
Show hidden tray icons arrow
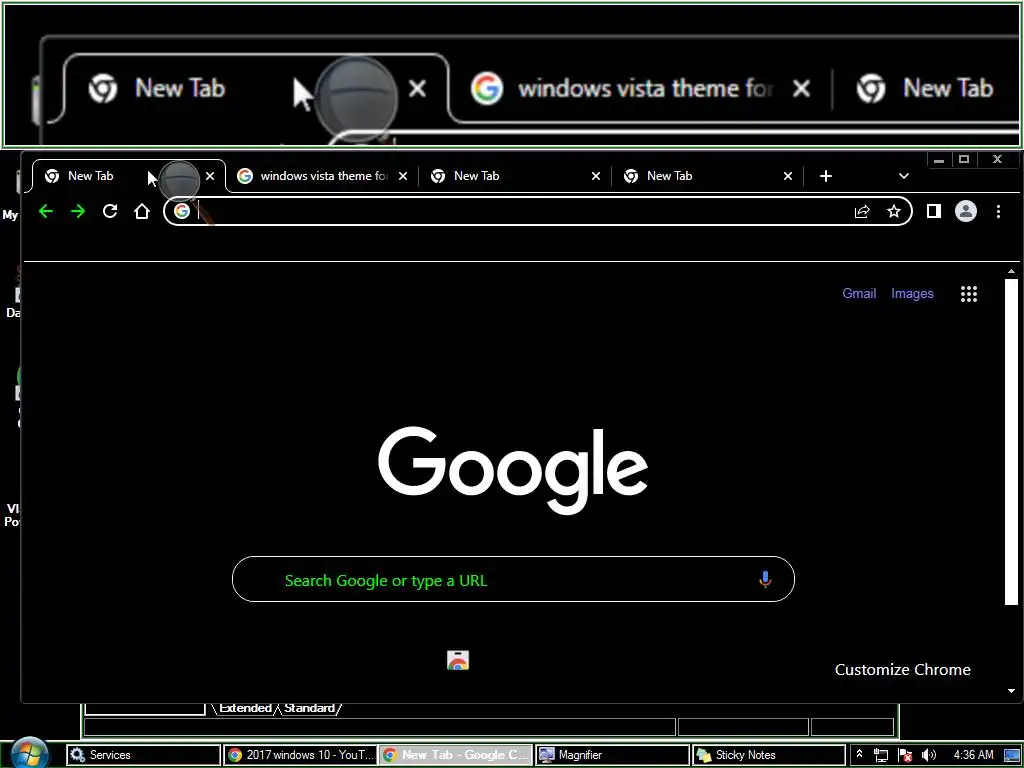(859, 754)
